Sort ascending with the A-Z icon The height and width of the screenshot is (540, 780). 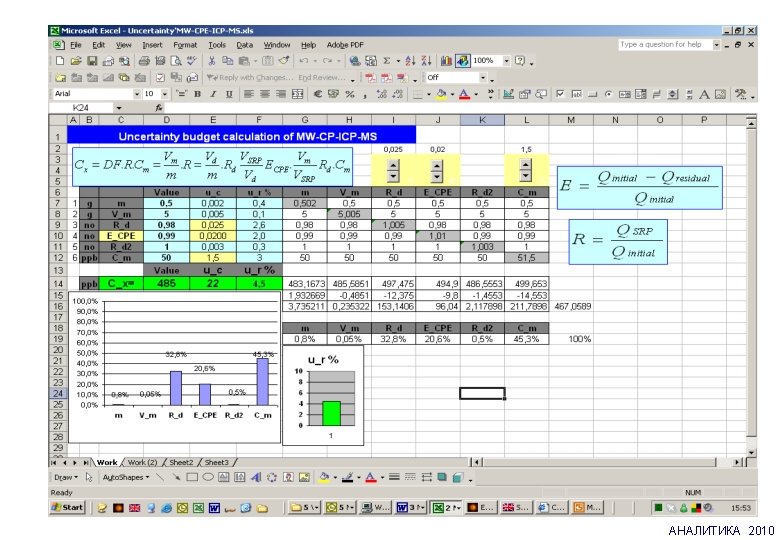pos(410,61)
